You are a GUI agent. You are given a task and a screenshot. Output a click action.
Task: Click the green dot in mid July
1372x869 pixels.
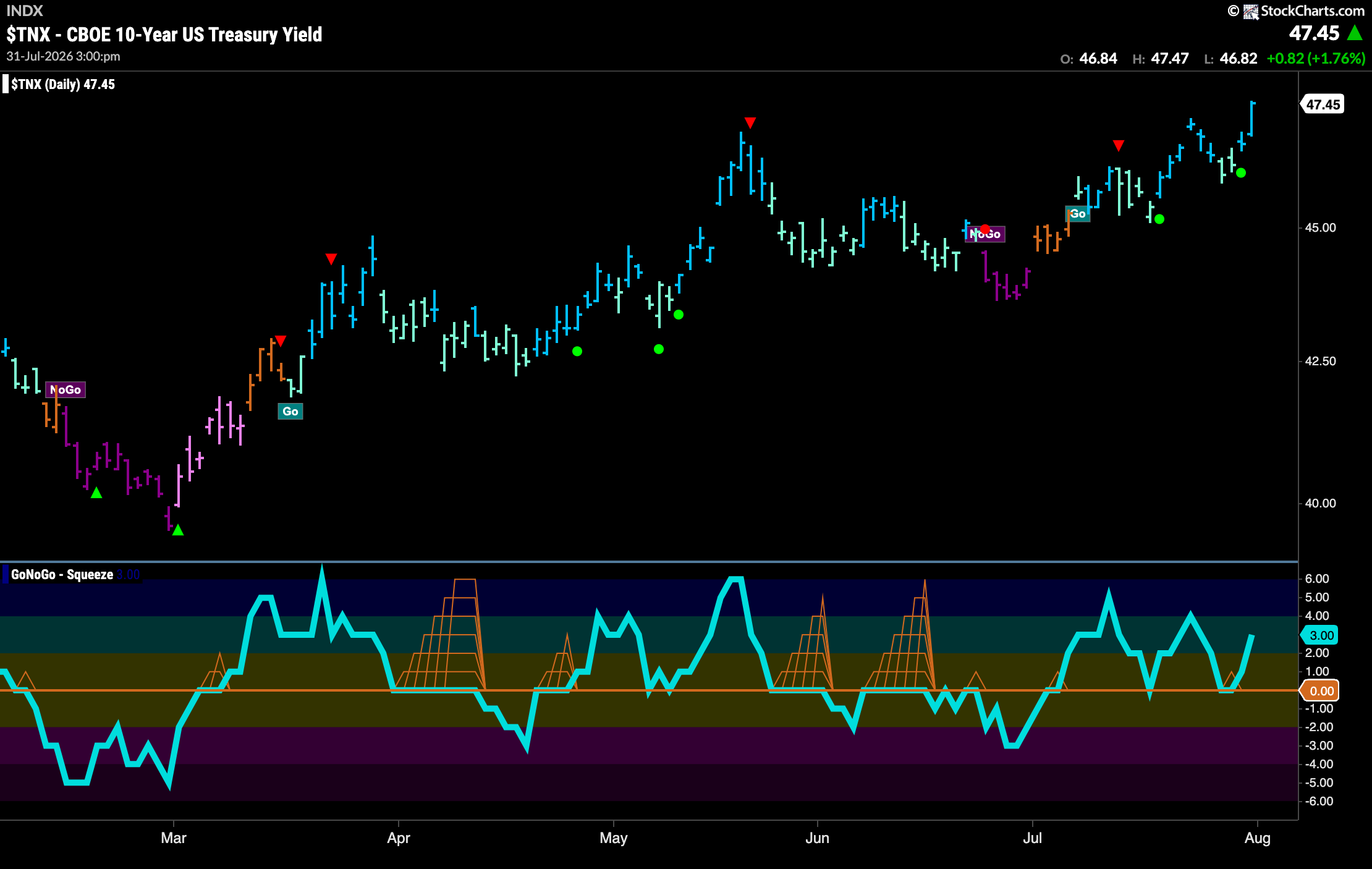pos(1159,219)
